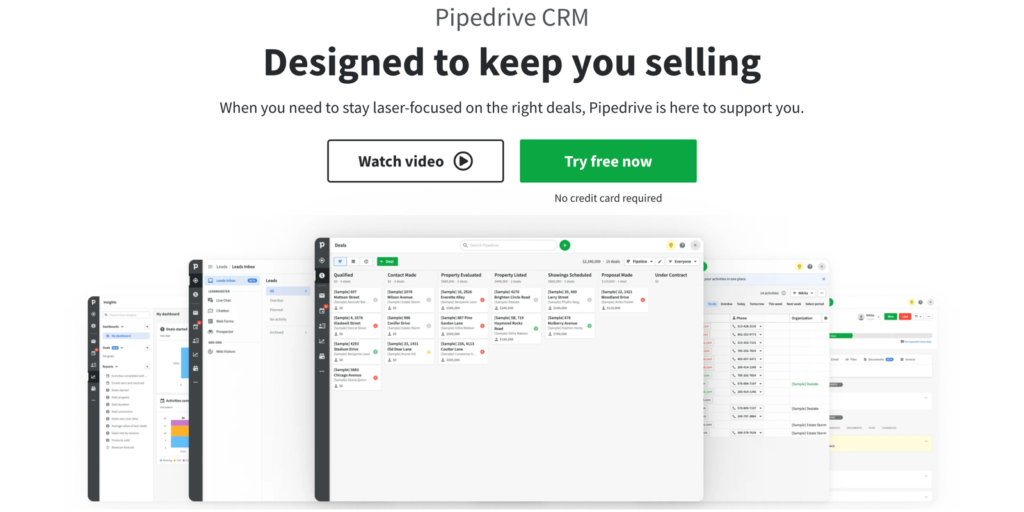
Task: Open the Everyone filter dropdown
Action: [683, 261]
